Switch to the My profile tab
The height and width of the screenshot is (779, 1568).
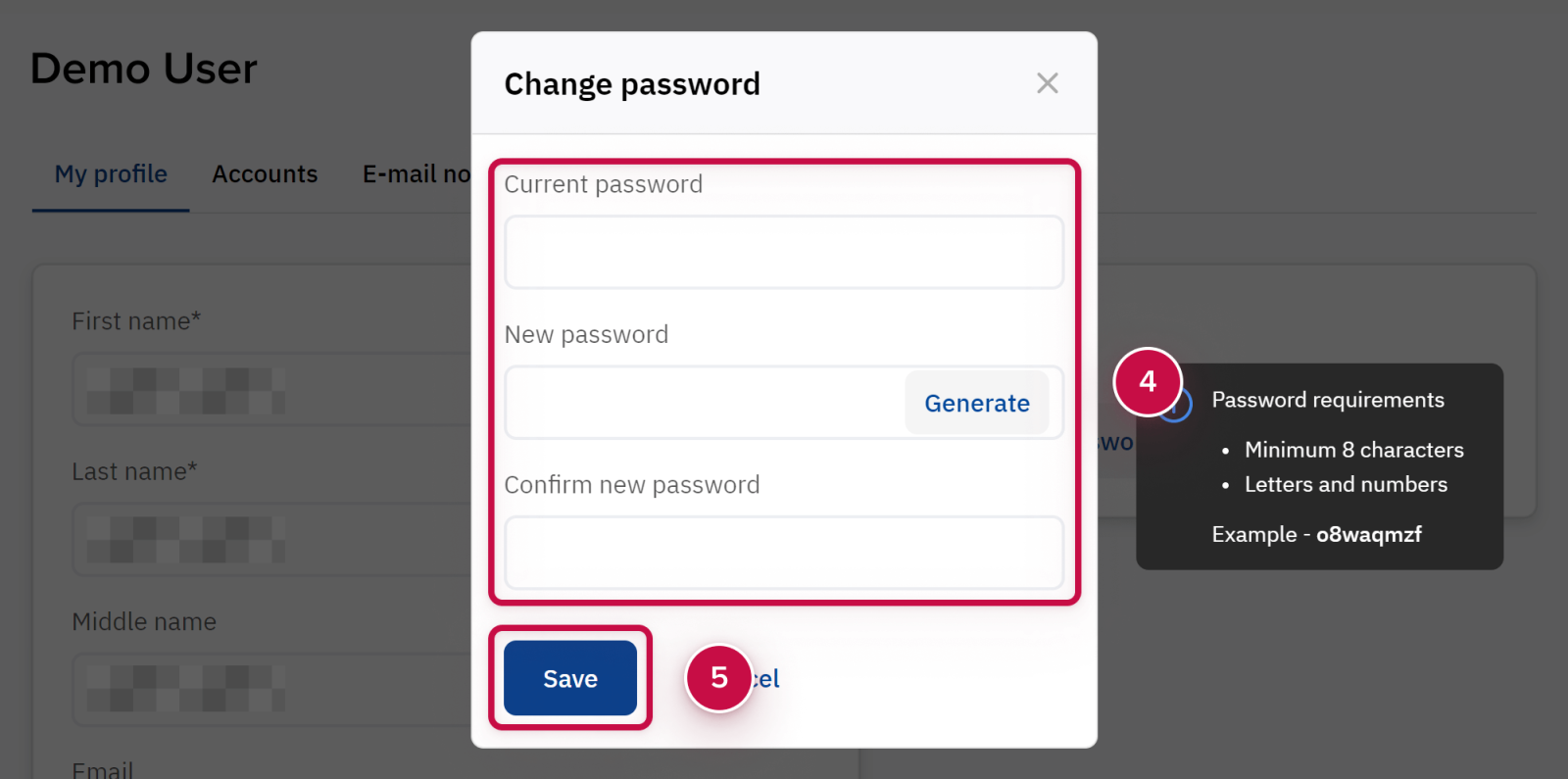[111, 174]
